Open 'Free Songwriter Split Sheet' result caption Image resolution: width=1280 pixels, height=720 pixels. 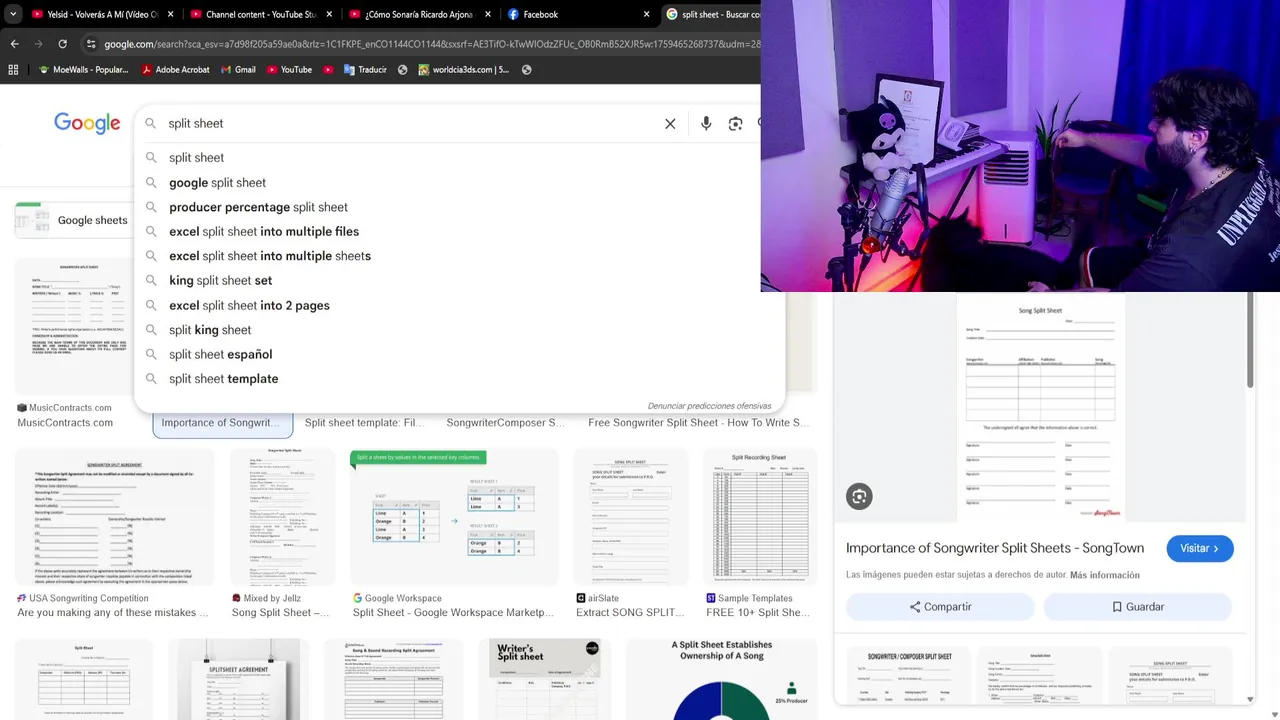pos(699,423)
